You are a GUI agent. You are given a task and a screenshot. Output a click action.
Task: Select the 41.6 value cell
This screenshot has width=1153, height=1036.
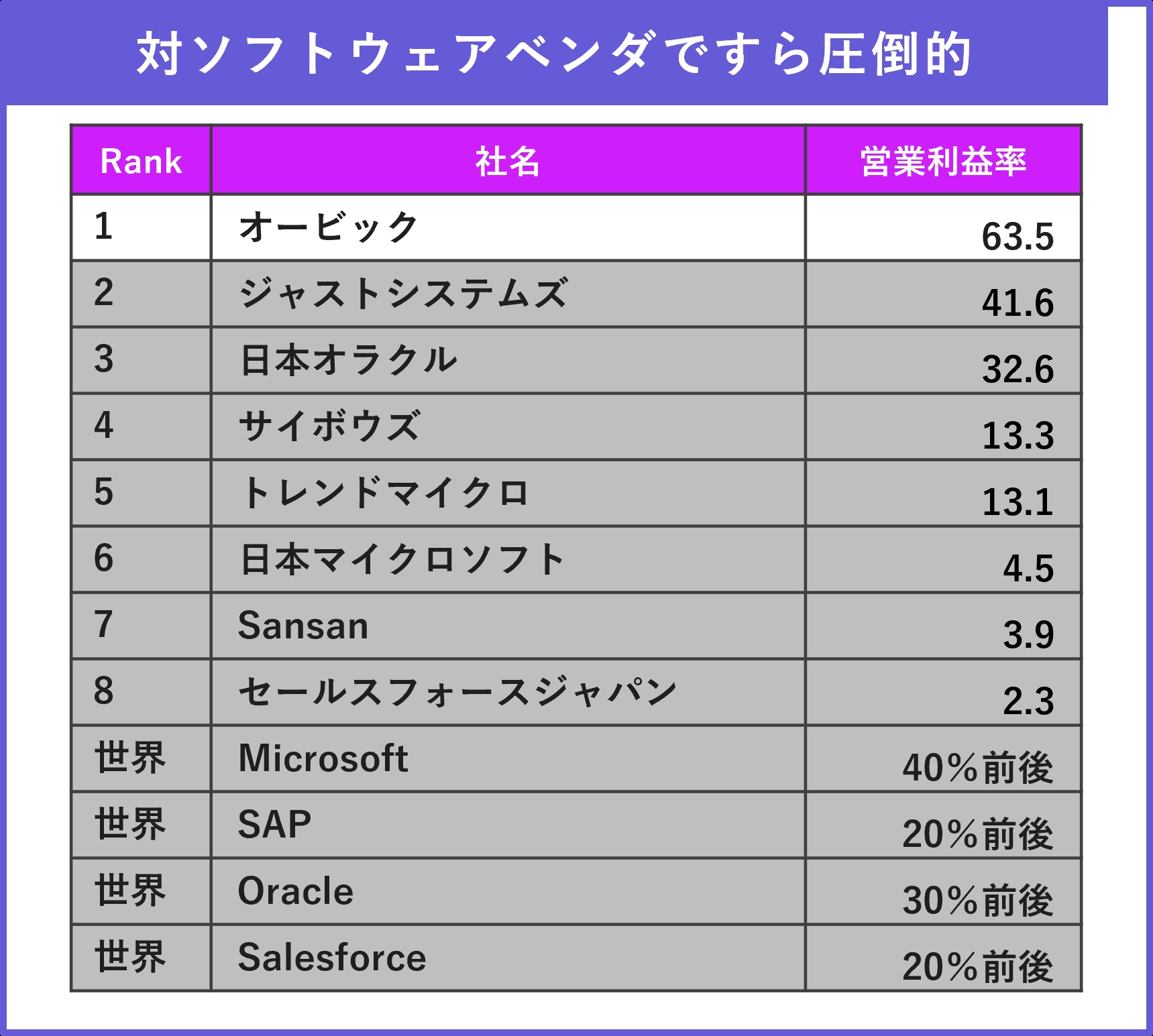point(1017,303)
